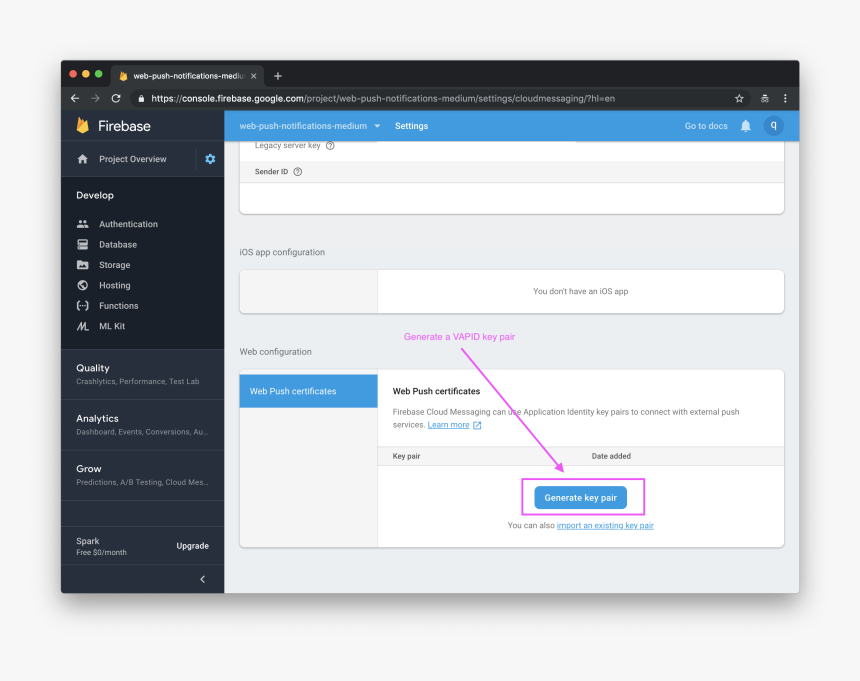This screenshot has height=681, width=860.
Task: Click the Key pair column header
Action: pyautogui.click(x=406, y=456)
